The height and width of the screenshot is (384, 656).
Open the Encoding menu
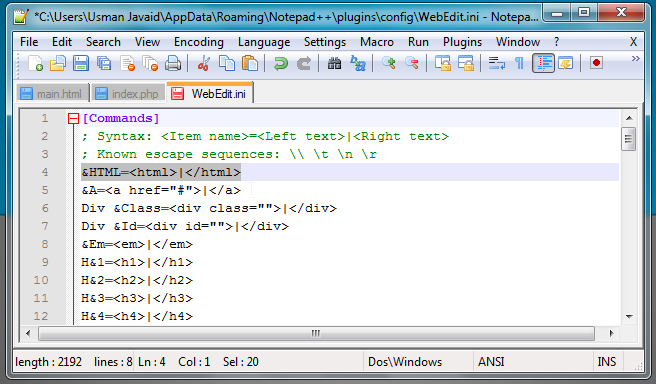click(199, 42)
